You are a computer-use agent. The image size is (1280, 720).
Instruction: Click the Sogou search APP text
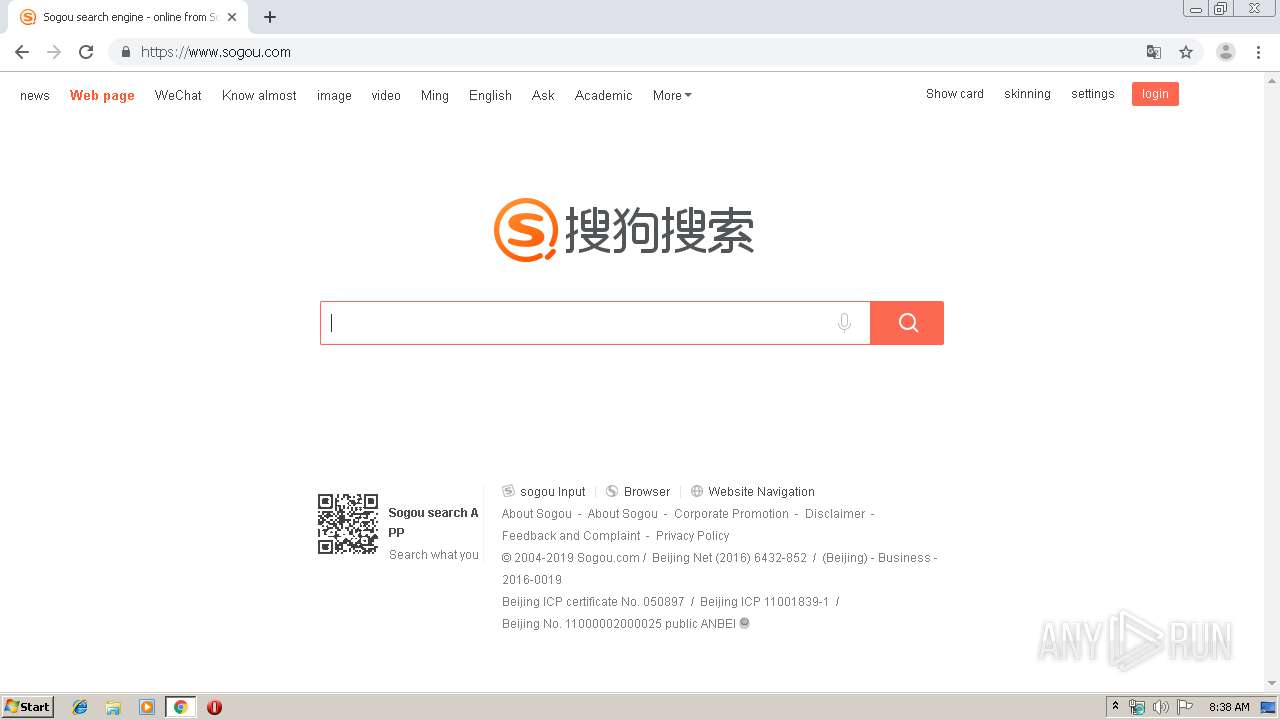click(x=433, y=522)
